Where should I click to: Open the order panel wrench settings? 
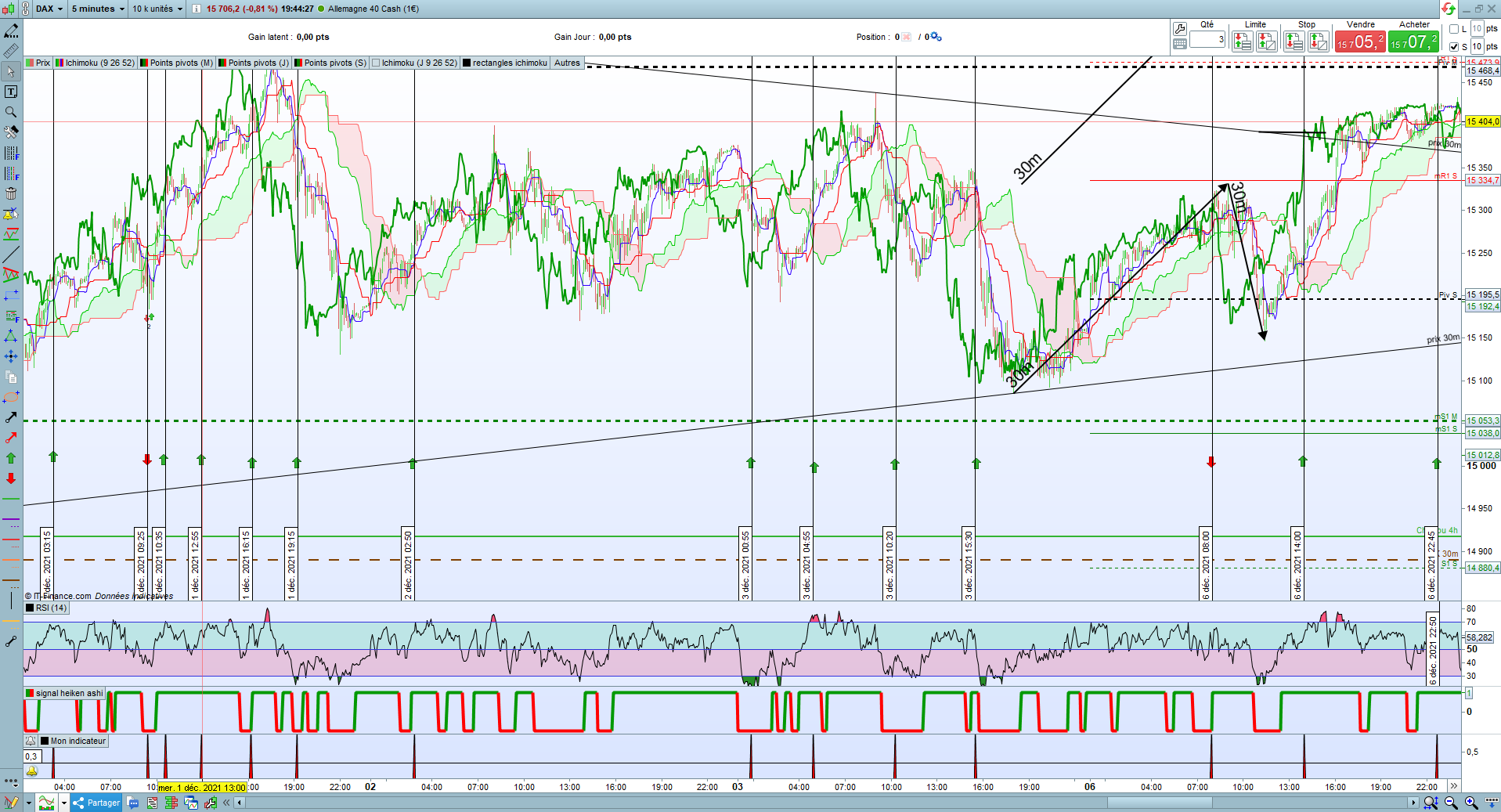tap(1180, 29)
